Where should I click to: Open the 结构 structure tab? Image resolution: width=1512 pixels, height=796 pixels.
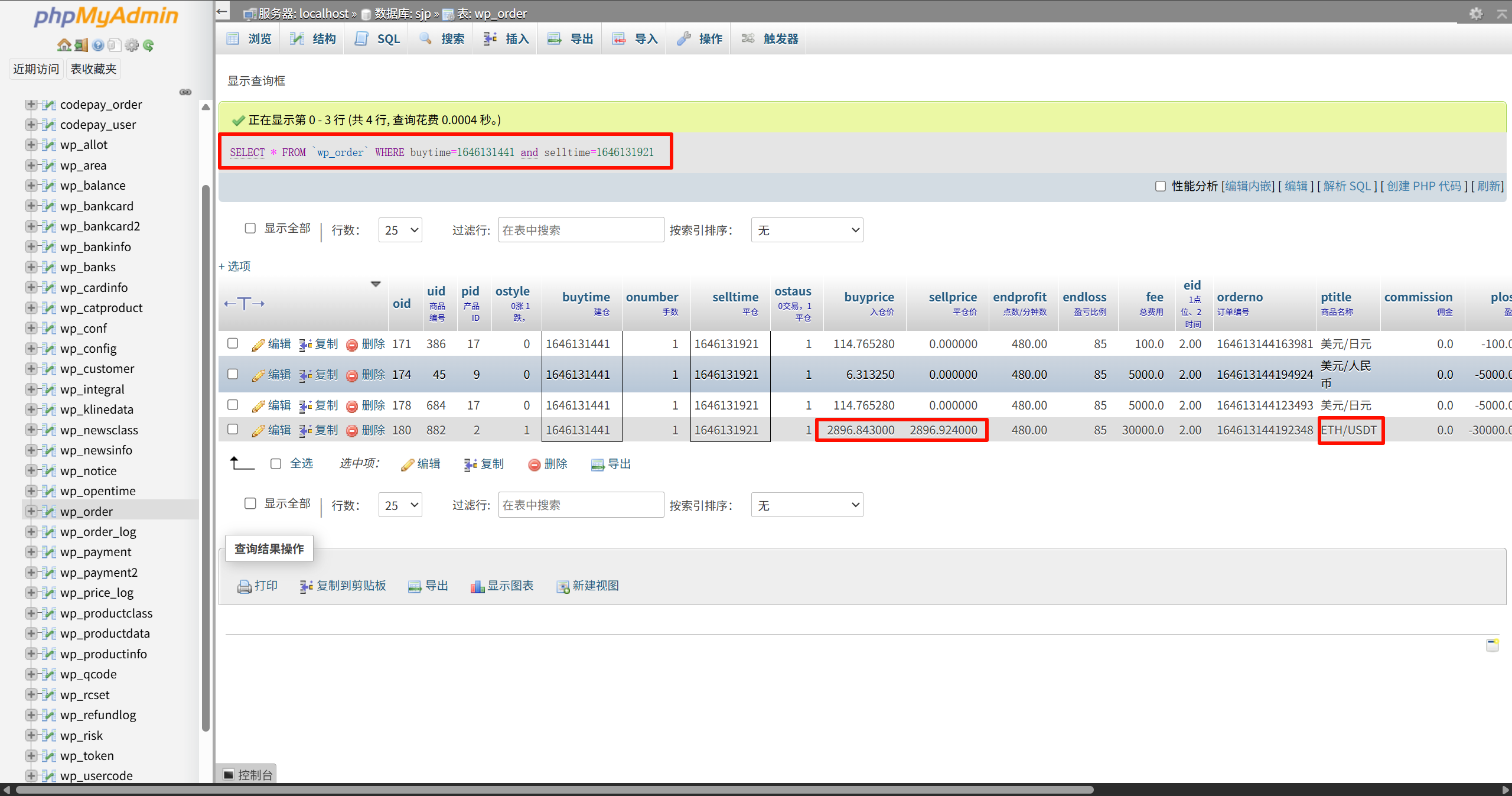pos(313,39)
